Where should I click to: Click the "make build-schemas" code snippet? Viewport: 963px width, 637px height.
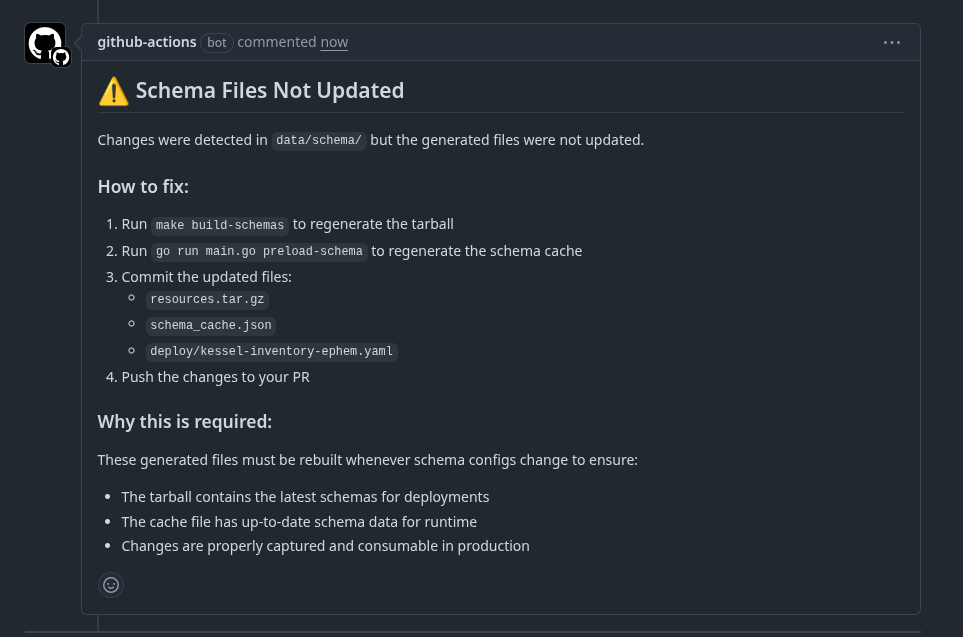click(220, 225)
